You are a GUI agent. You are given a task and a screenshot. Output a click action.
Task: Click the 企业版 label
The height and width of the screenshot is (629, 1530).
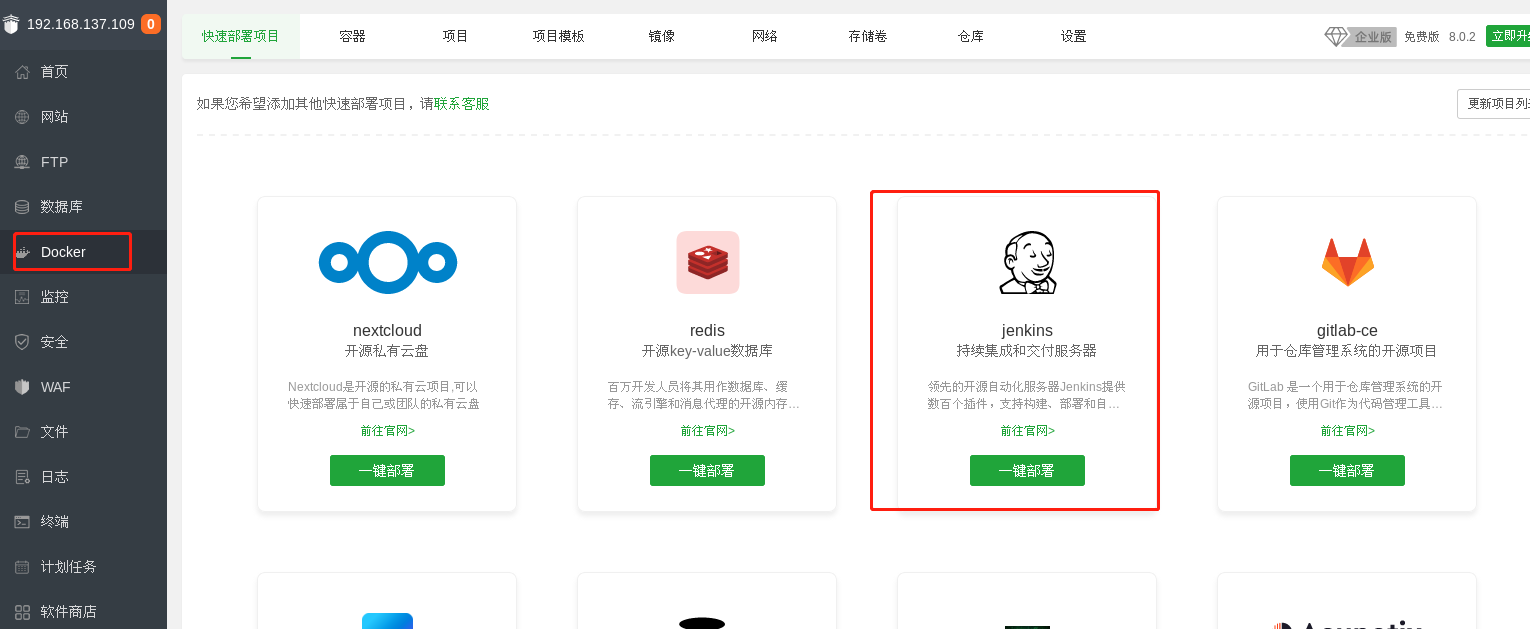tap(1372, 37)
